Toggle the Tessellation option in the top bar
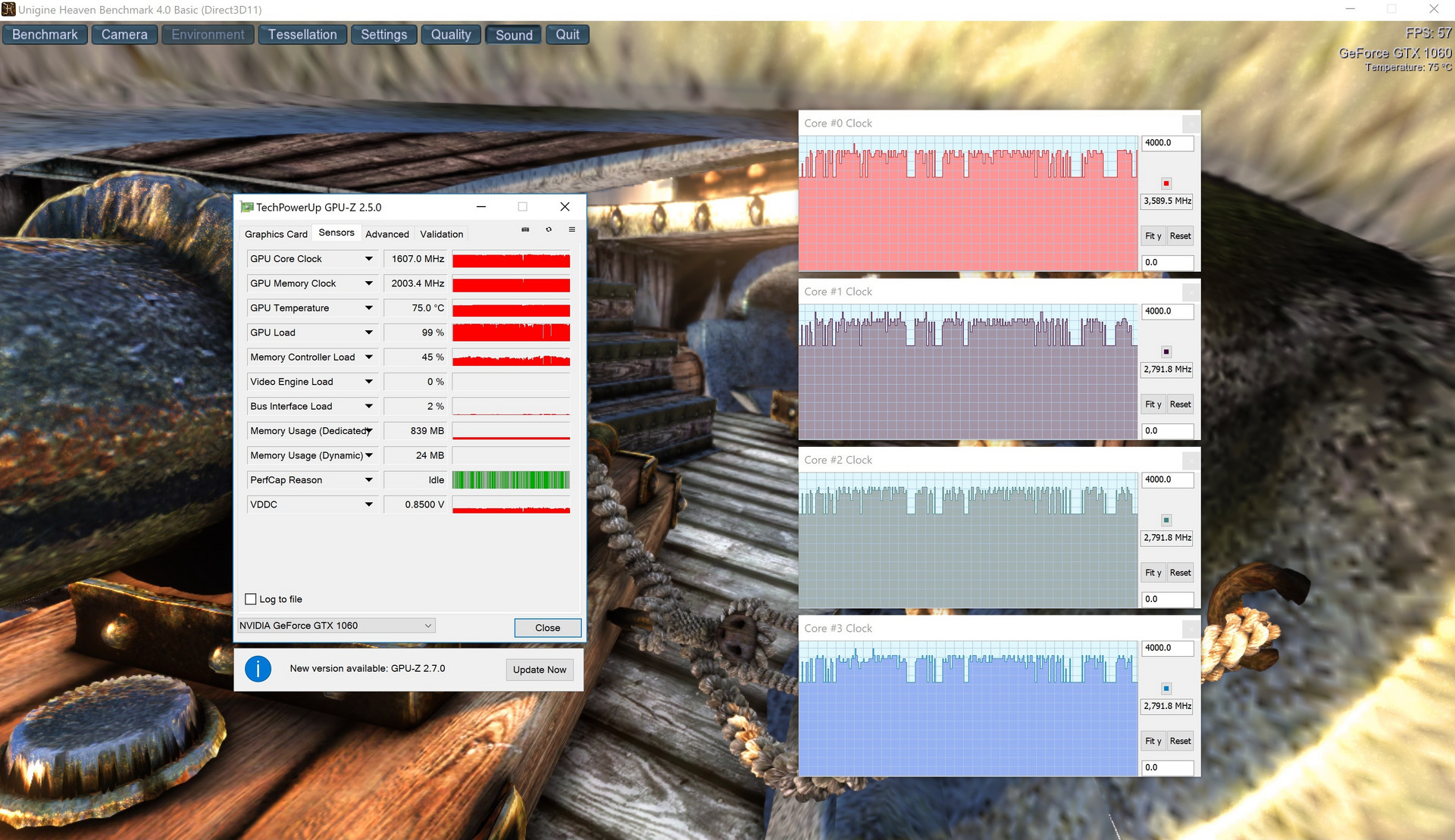Screen dimensions: 1455x840 click(302, 35)
